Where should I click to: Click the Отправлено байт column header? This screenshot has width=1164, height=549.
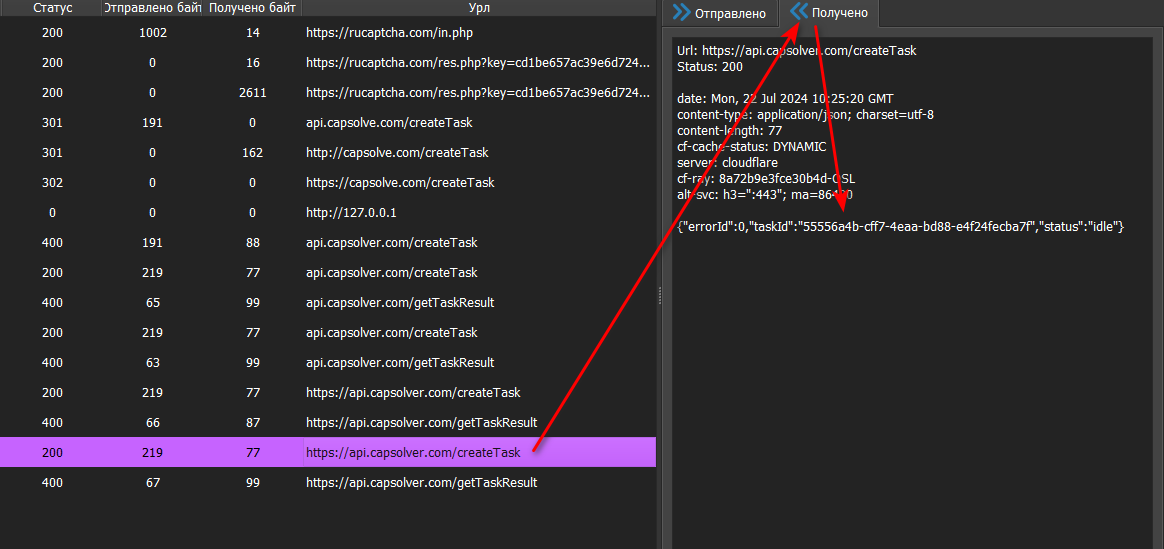(x=153, y=8)
